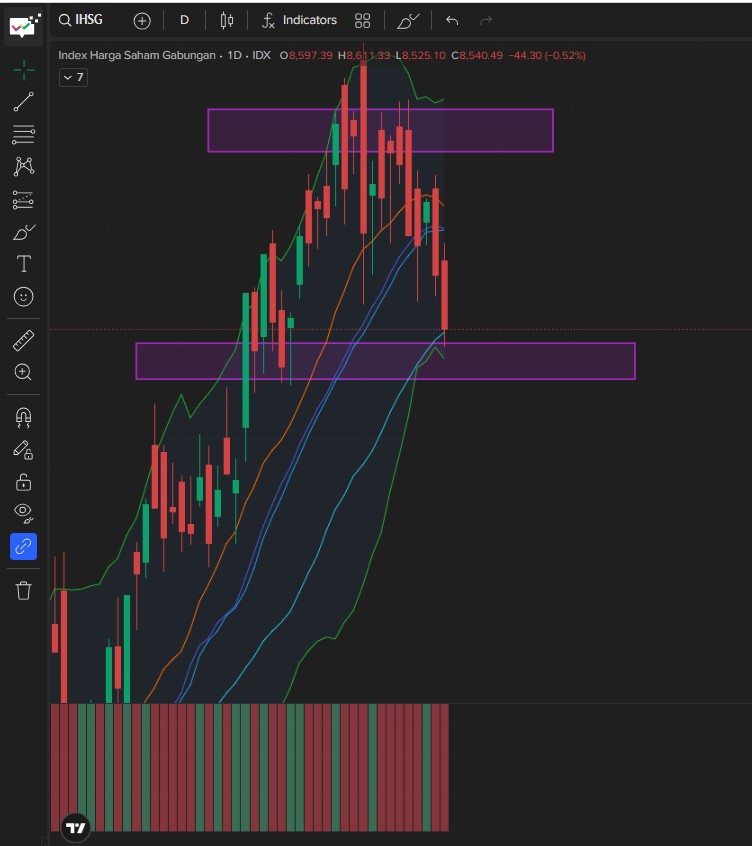
Task: Open the app logo menu at top left
Action: 23,26
